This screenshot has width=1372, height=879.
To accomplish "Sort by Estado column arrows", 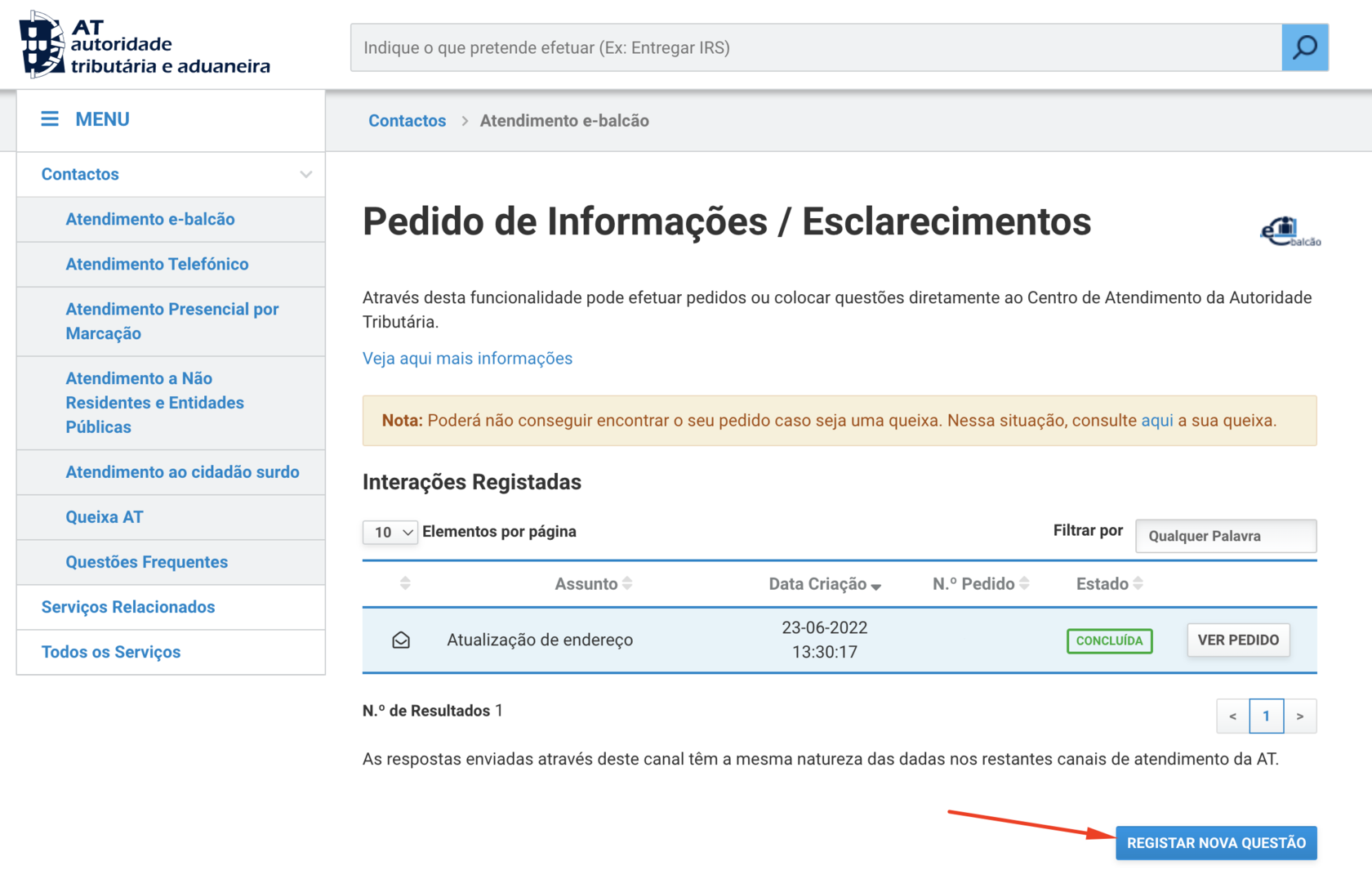I will pos(1138,584).
